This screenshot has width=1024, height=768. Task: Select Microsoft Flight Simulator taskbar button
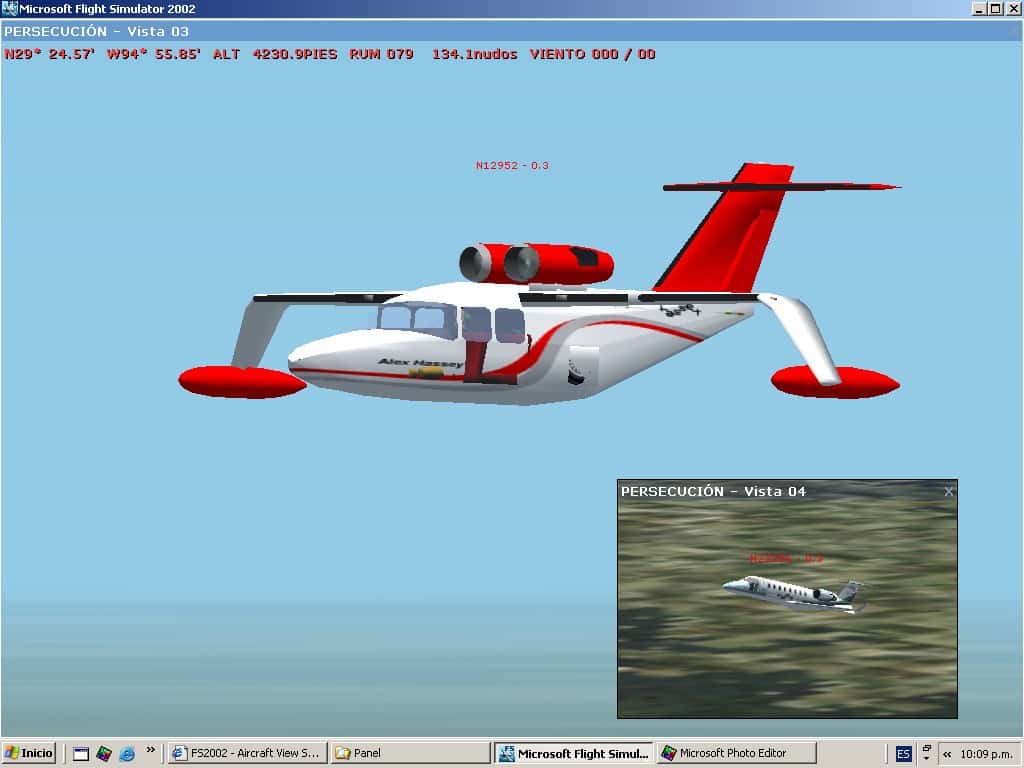click(x=575, y=753)
